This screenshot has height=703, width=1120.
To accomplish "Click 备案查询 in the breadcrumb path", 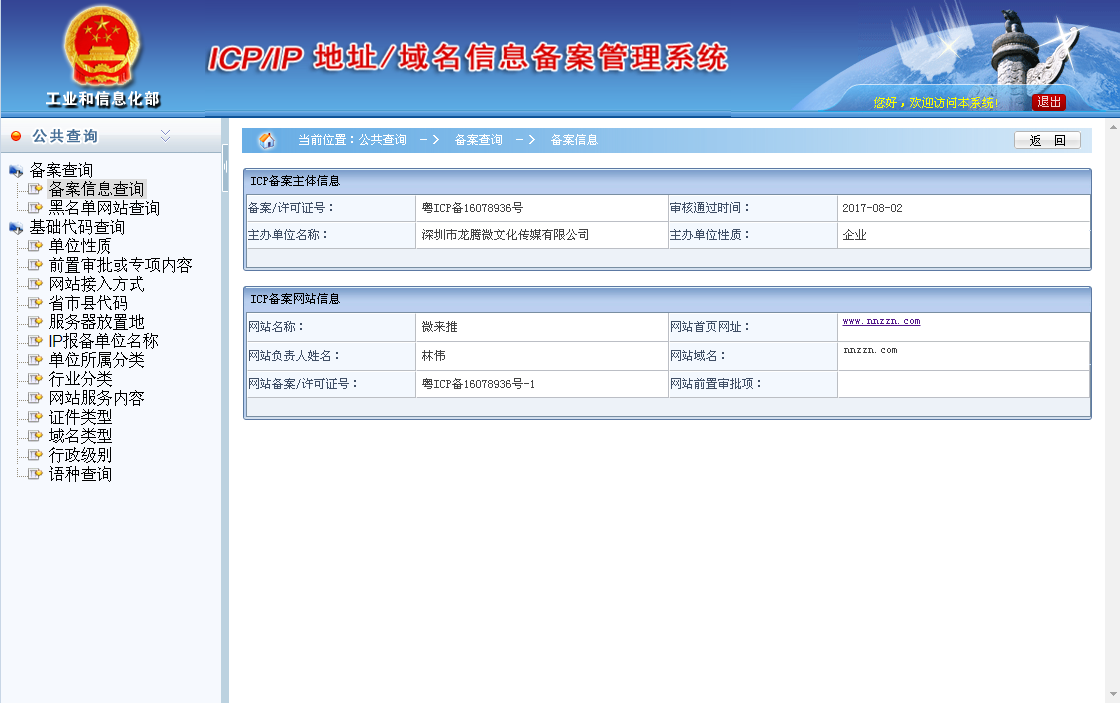I will (479, 140).
